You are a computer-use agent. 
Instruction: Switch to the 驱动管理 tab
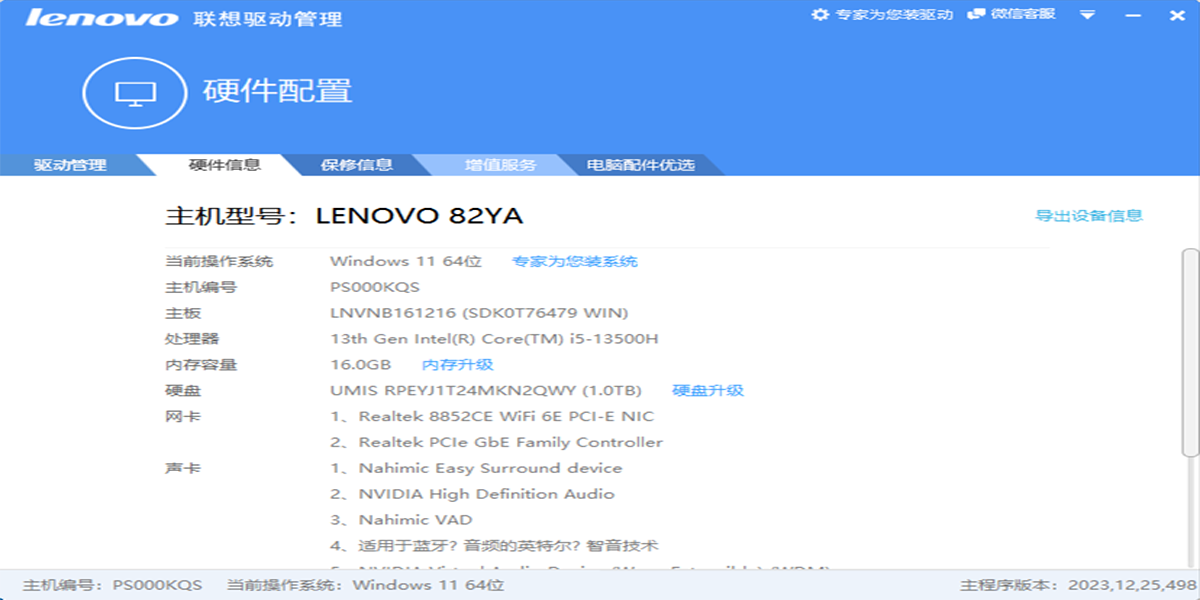tap(70, 165)
